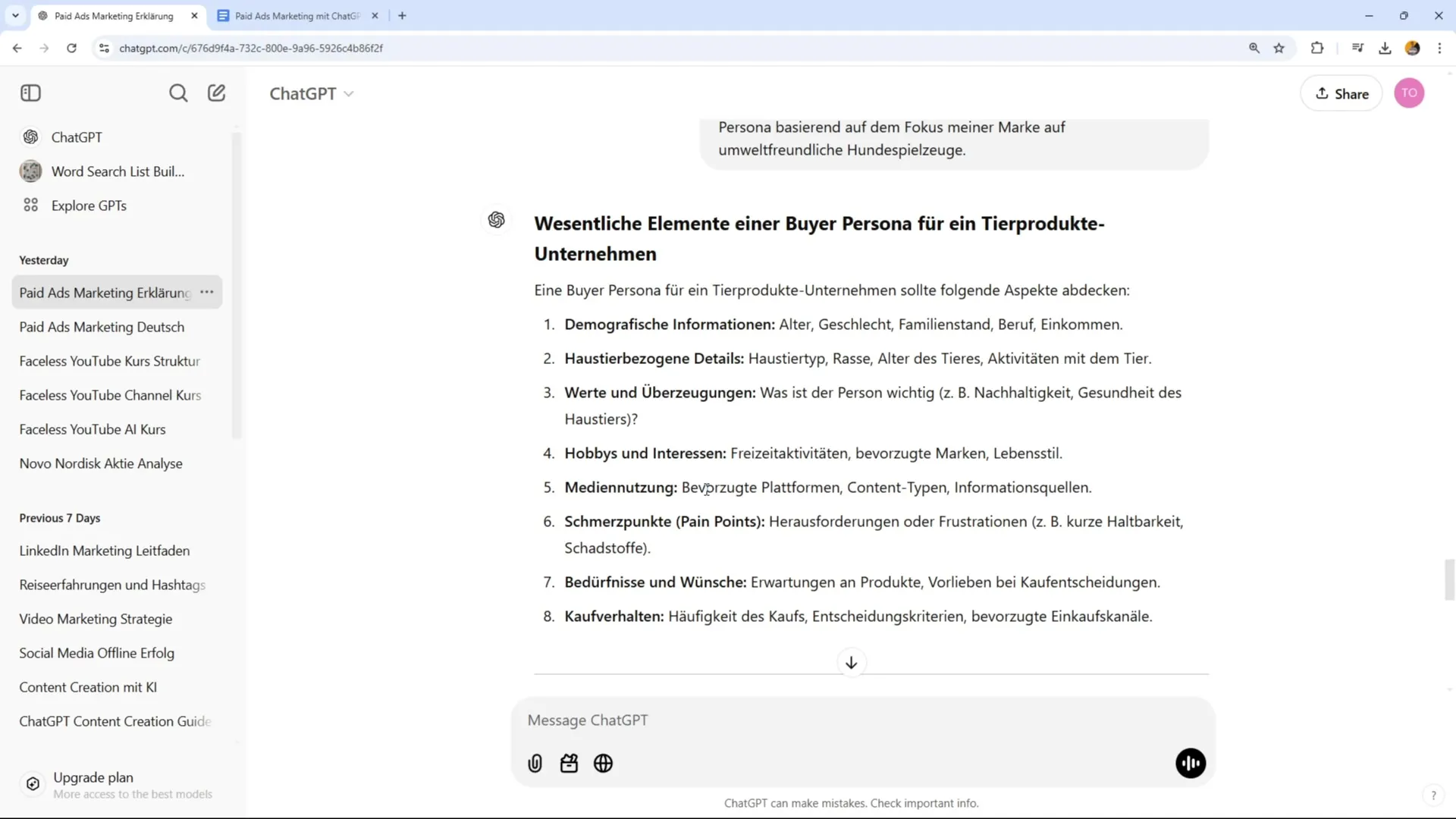Open Word Search List Builder
The width and height of the screenshot is (1456, 819).
point(118,171)
